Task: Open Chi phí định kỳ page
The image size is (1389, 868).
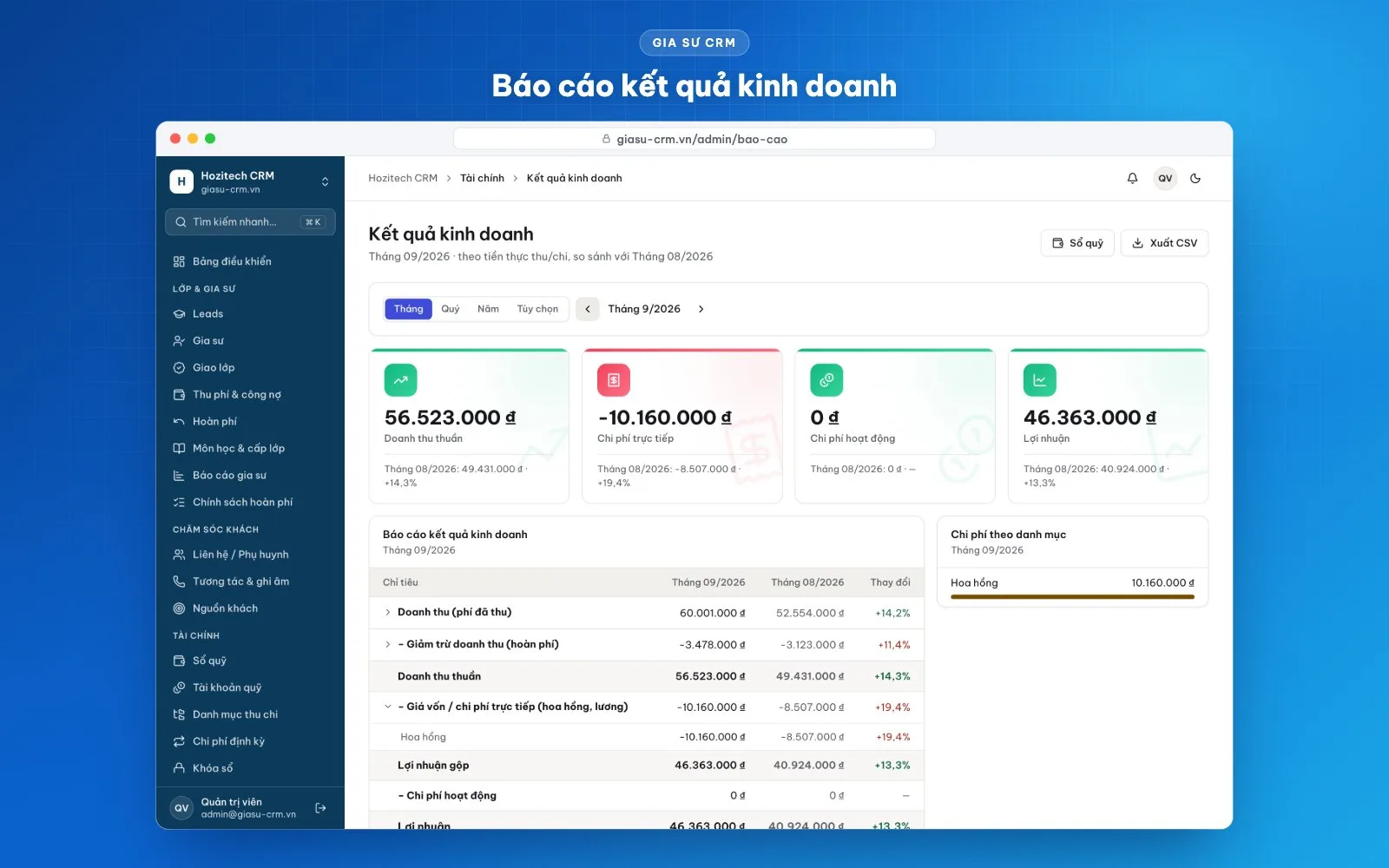Action: [x=250, y=741]
